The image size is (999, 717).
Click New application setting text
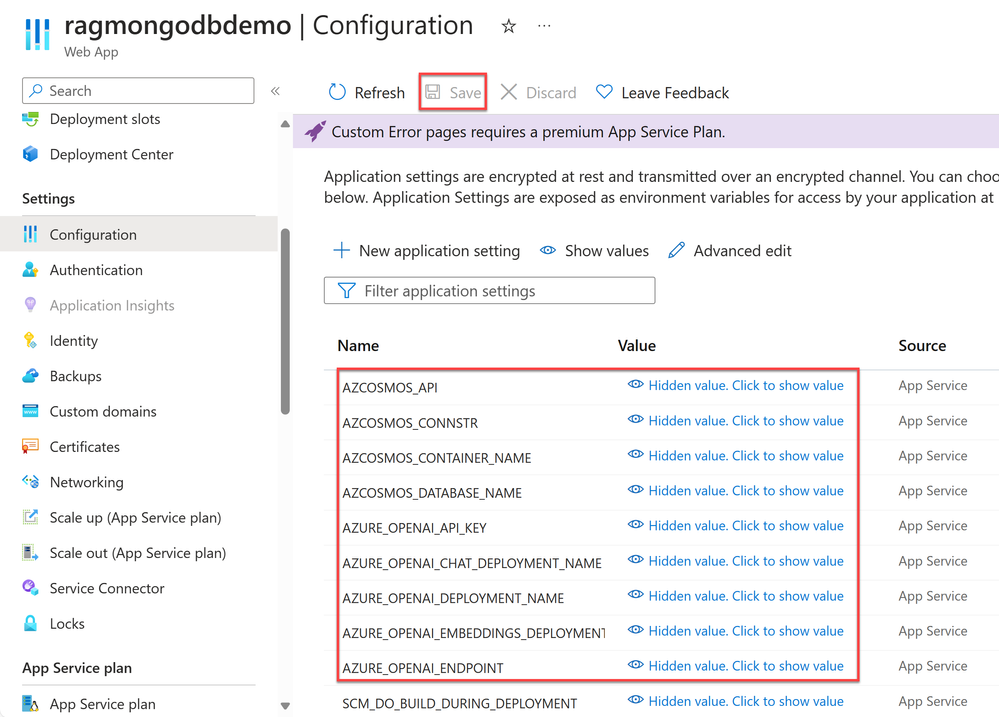440,251
